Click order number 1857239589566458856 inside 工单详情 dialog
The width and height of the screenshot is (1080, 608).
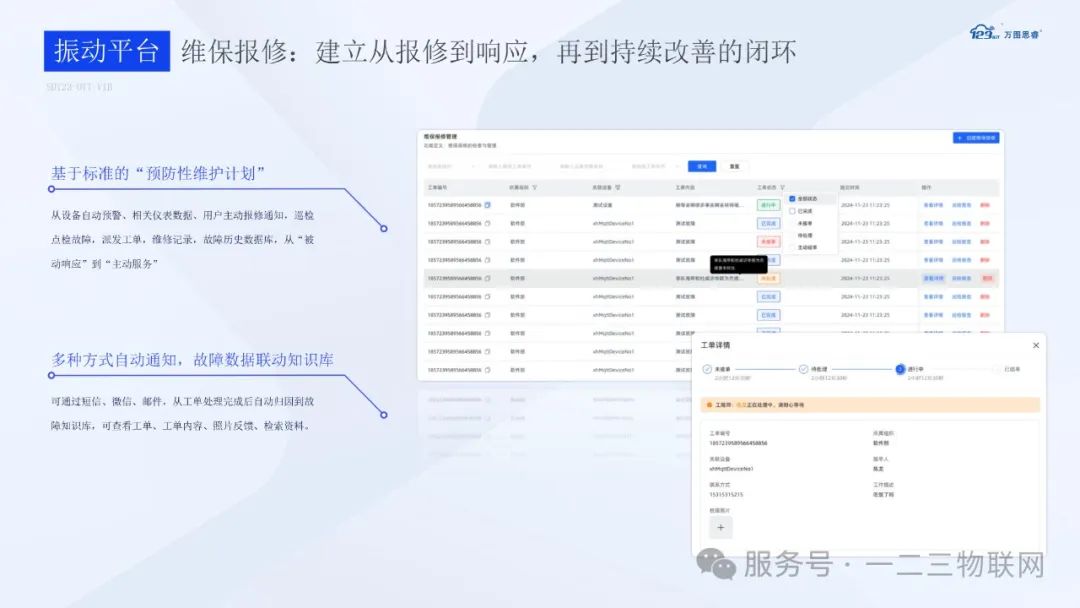click(738, 443)
